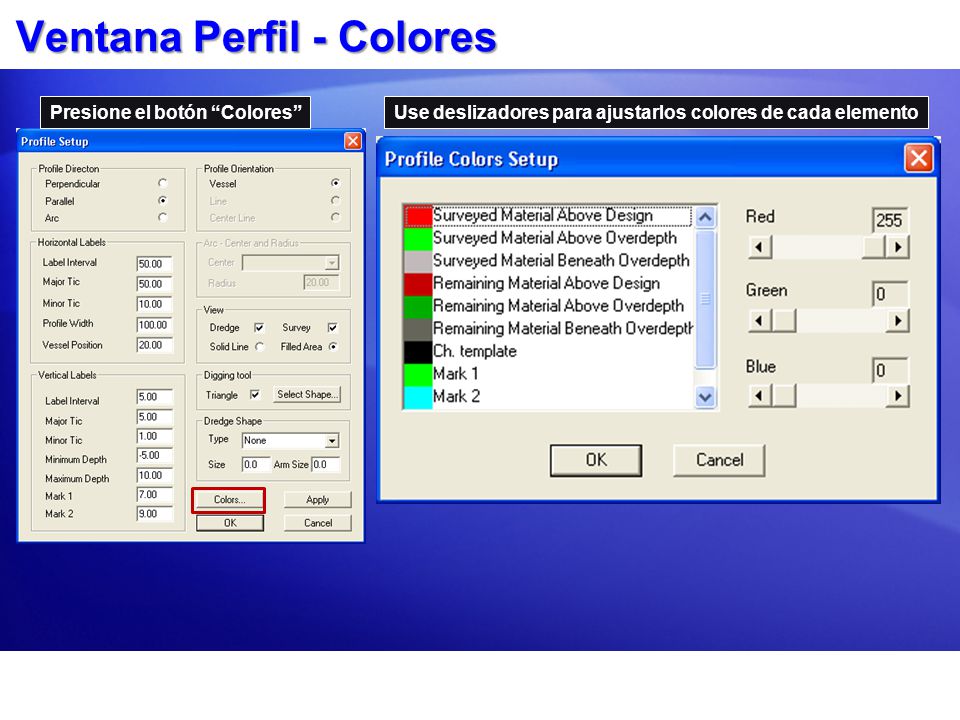Click the color list scroll up arrow
This screenshot has height=720, width=960.
coord(705,217)
